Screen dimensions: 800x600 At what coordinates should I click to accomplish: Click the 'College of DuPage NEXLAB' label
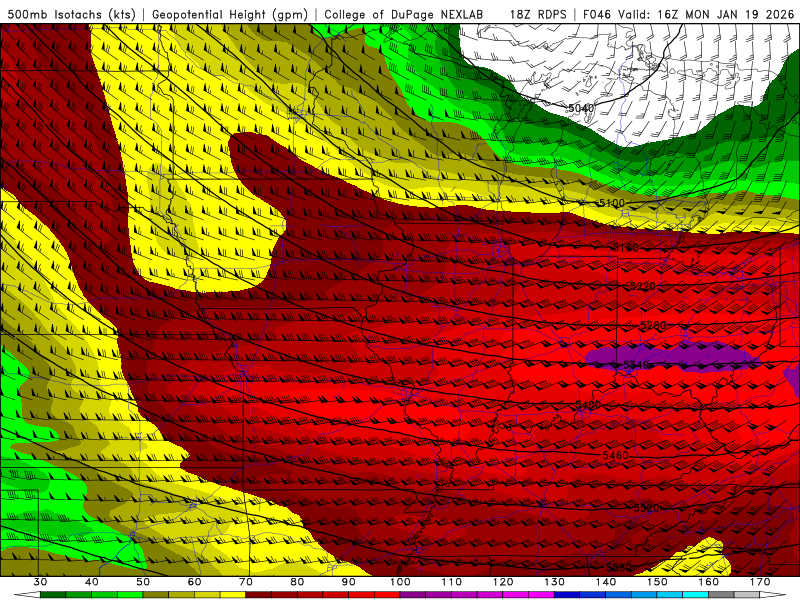pyautogui.click(x=403, y=14)
